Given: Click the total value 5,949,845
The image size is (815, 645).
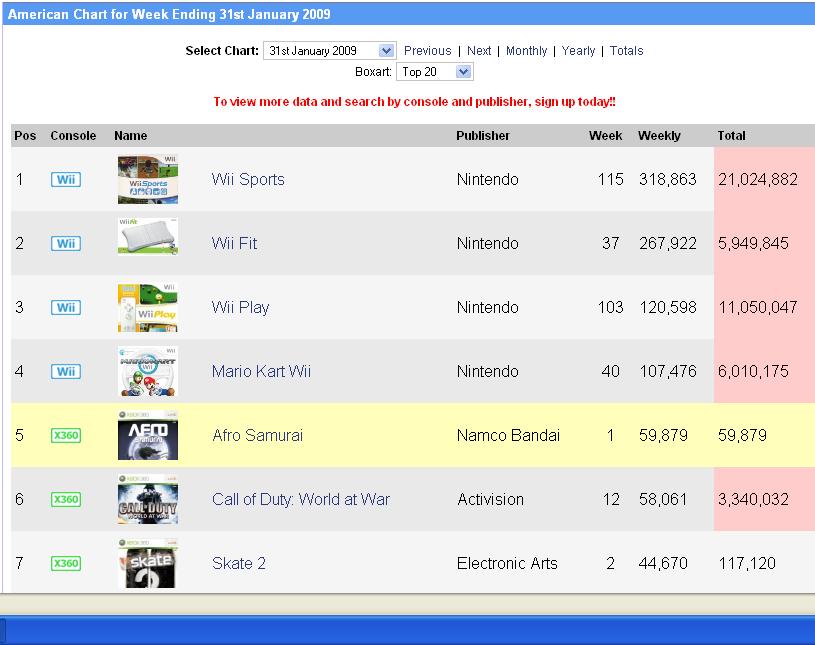Looking at the screenshot, I should [753, 243].
